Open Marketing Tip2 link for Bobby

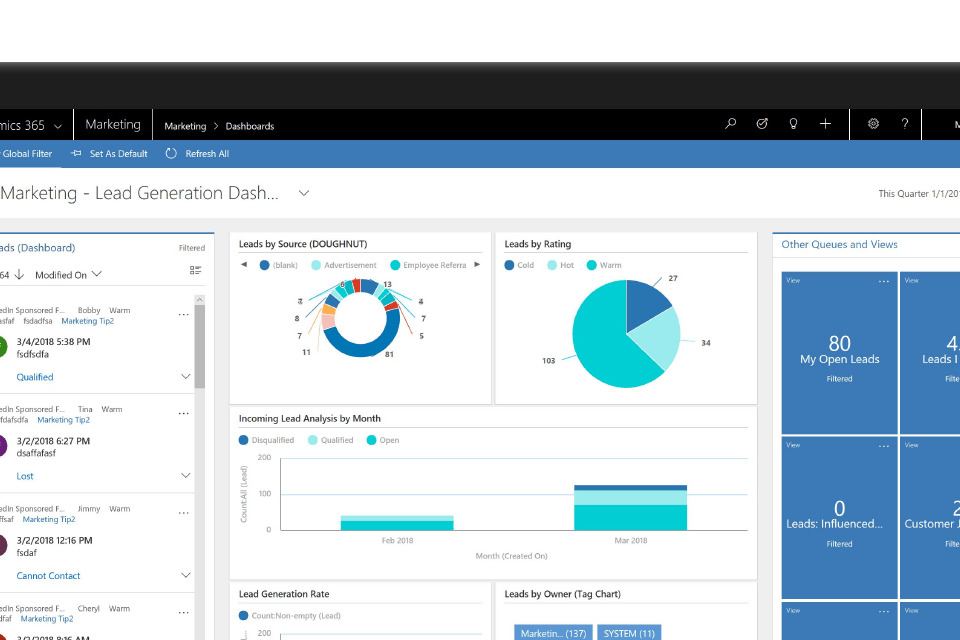(x=88, y=321)
